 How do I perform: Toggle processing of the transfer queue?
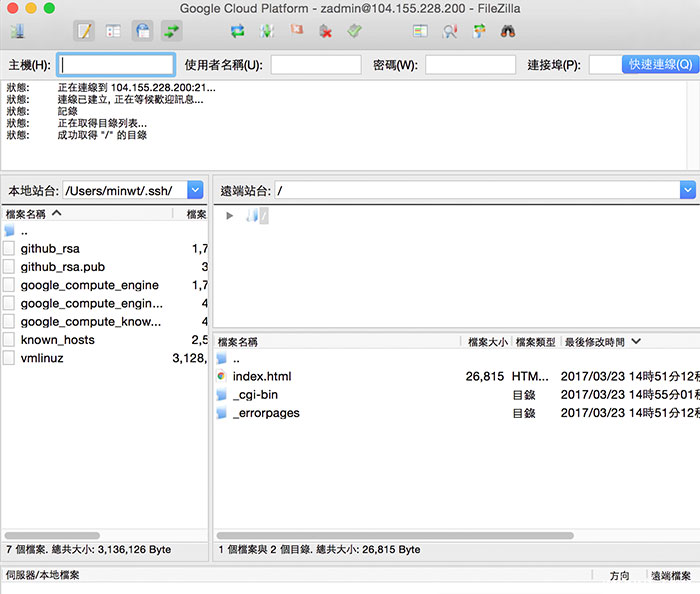tap(267, 31)
